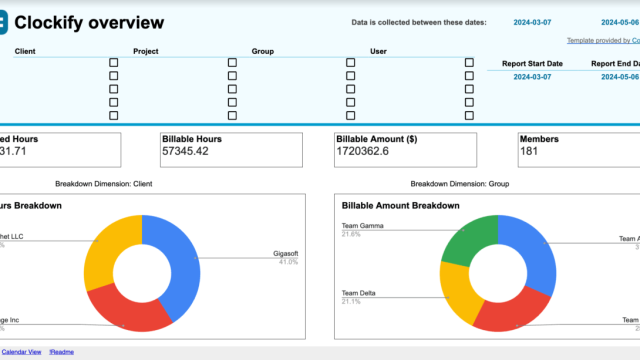
Task: Edit the Report End Date value below header
Action: tap(620, 77)
